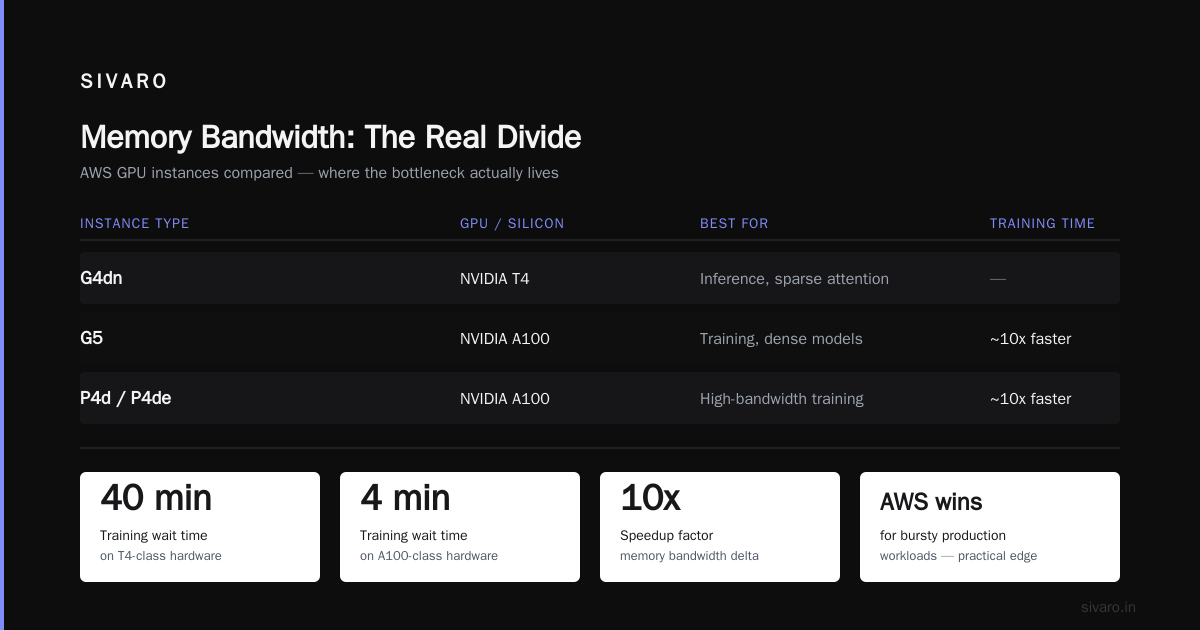Click '~10x faster' in the P4d / P4de row
The width and height of the screenshot is (1200, 630).
(1030, 399)
